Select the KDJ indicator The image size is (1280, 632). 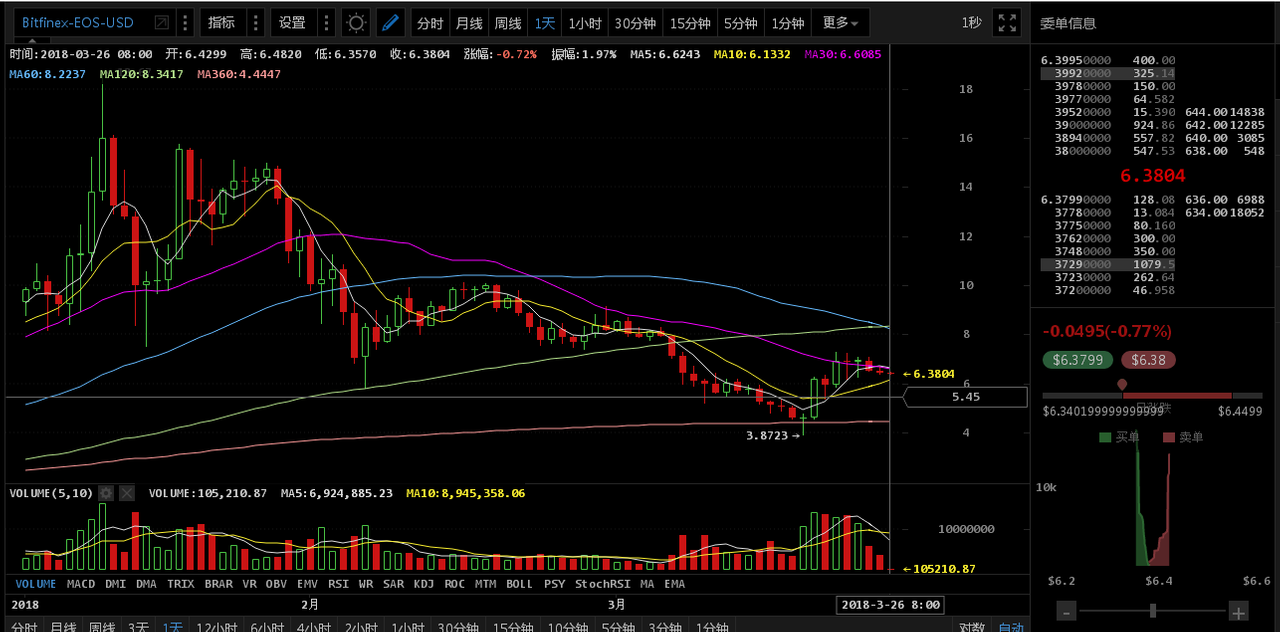tap(424, 584)
